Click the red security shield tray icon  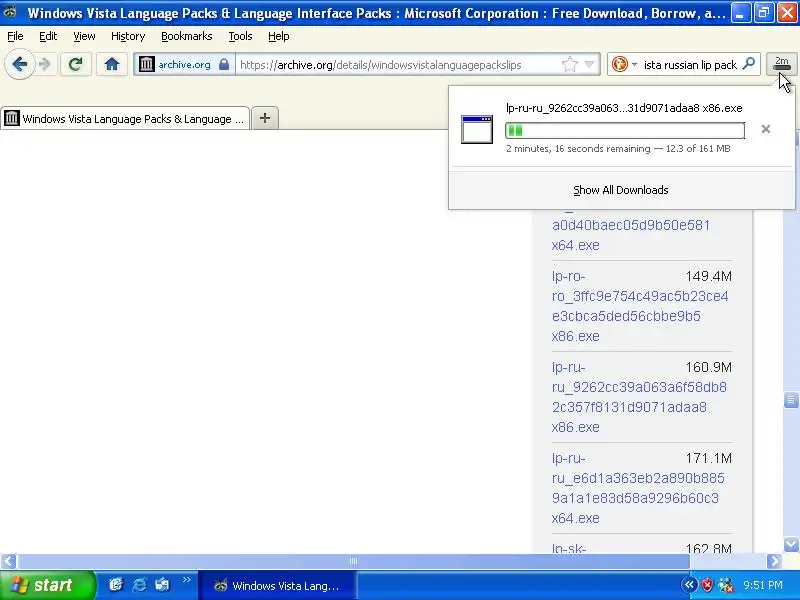pos(707,585)
